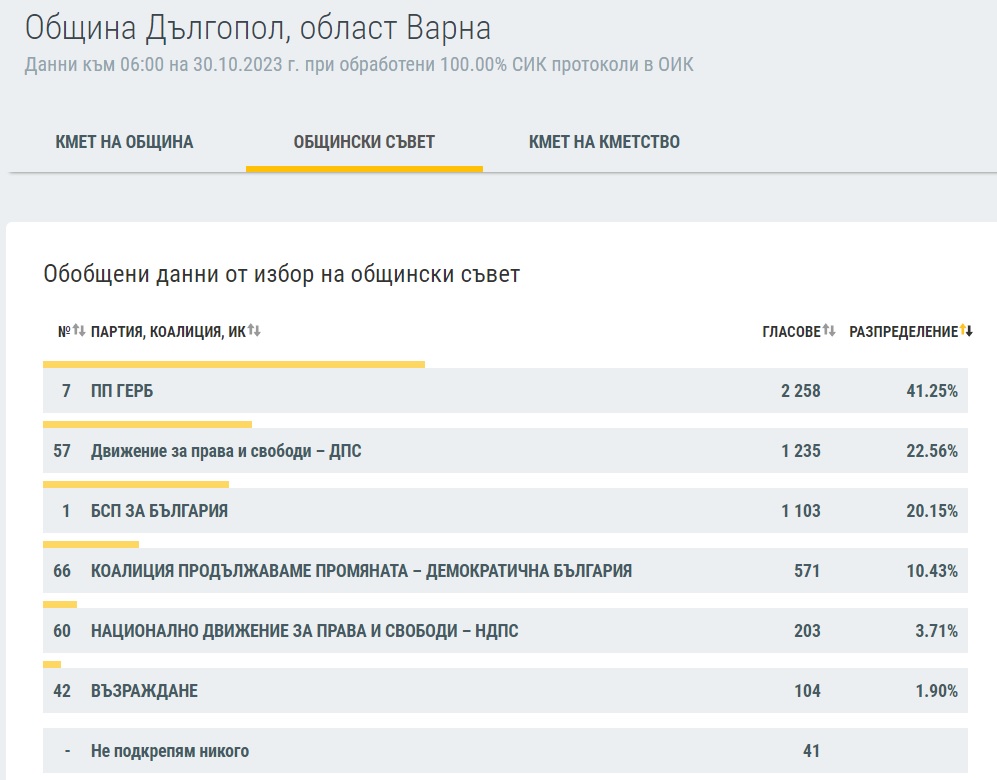This screenshot has width=997, height=780.
Task: Click the 571 votes value
Action: tap(808, 571)
